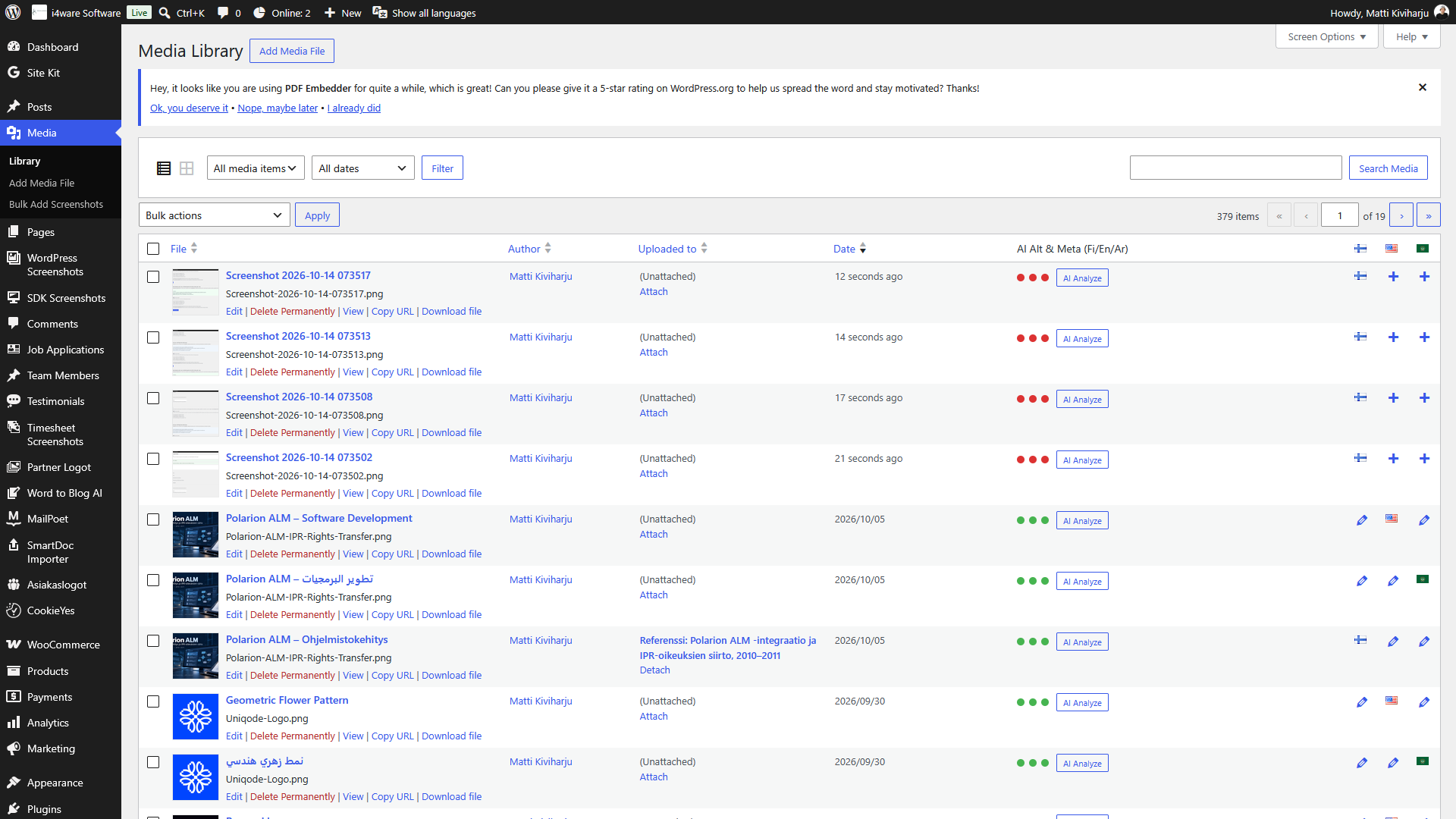Screen dimensions: 1456x819
Task: Click Finnish flag in Polarion ALM – Ohjelmistokehitys row
Action: click(x=1360, y=640)
